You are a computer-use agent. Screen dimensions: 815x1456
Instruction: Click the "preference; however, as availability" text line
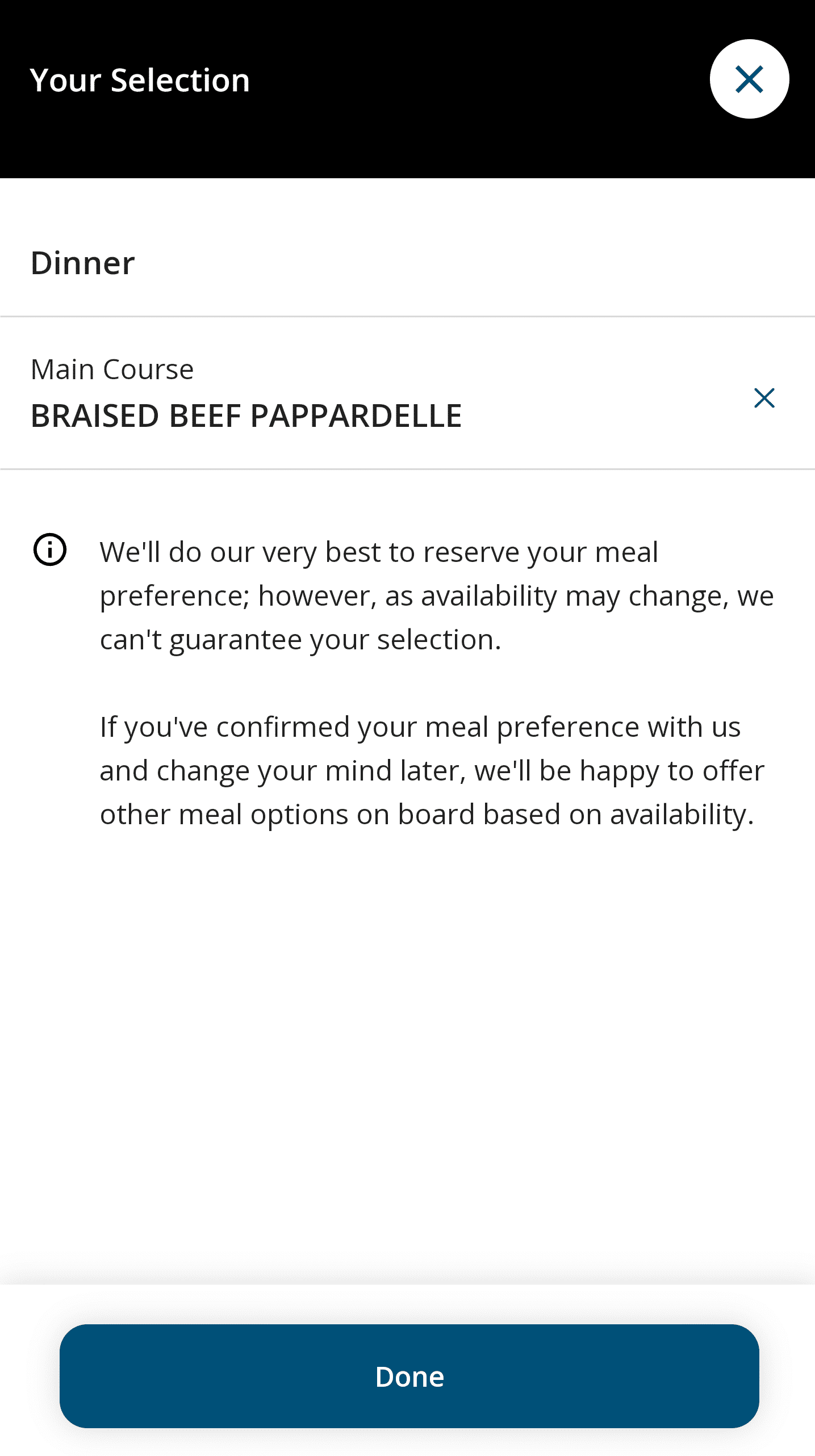coord(436,596)
